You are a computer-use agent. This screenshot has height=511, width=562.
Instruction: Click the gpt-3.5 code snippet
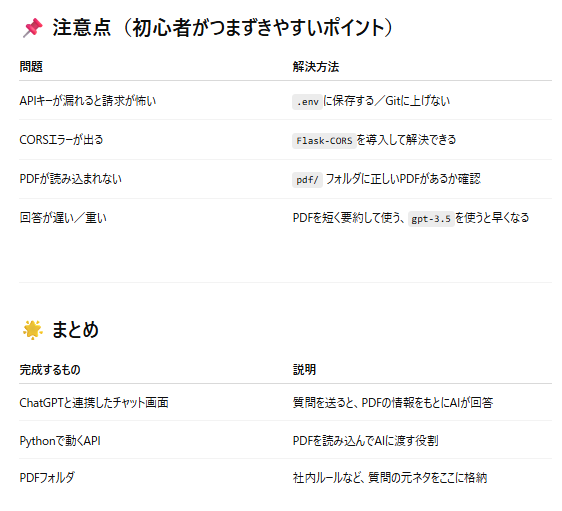coord(431,219)
